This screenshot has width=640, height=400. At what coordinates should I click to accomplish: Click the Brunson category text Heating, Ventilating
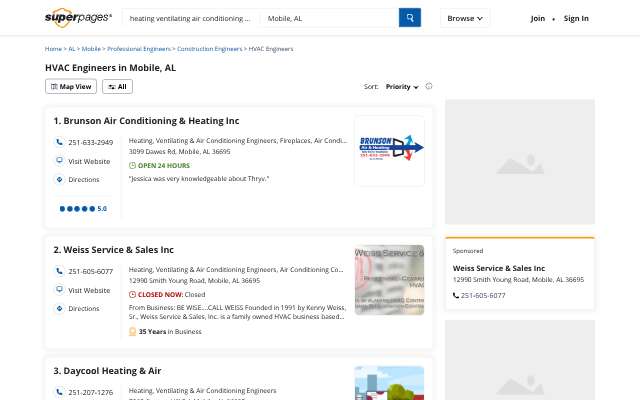[238, 140]
